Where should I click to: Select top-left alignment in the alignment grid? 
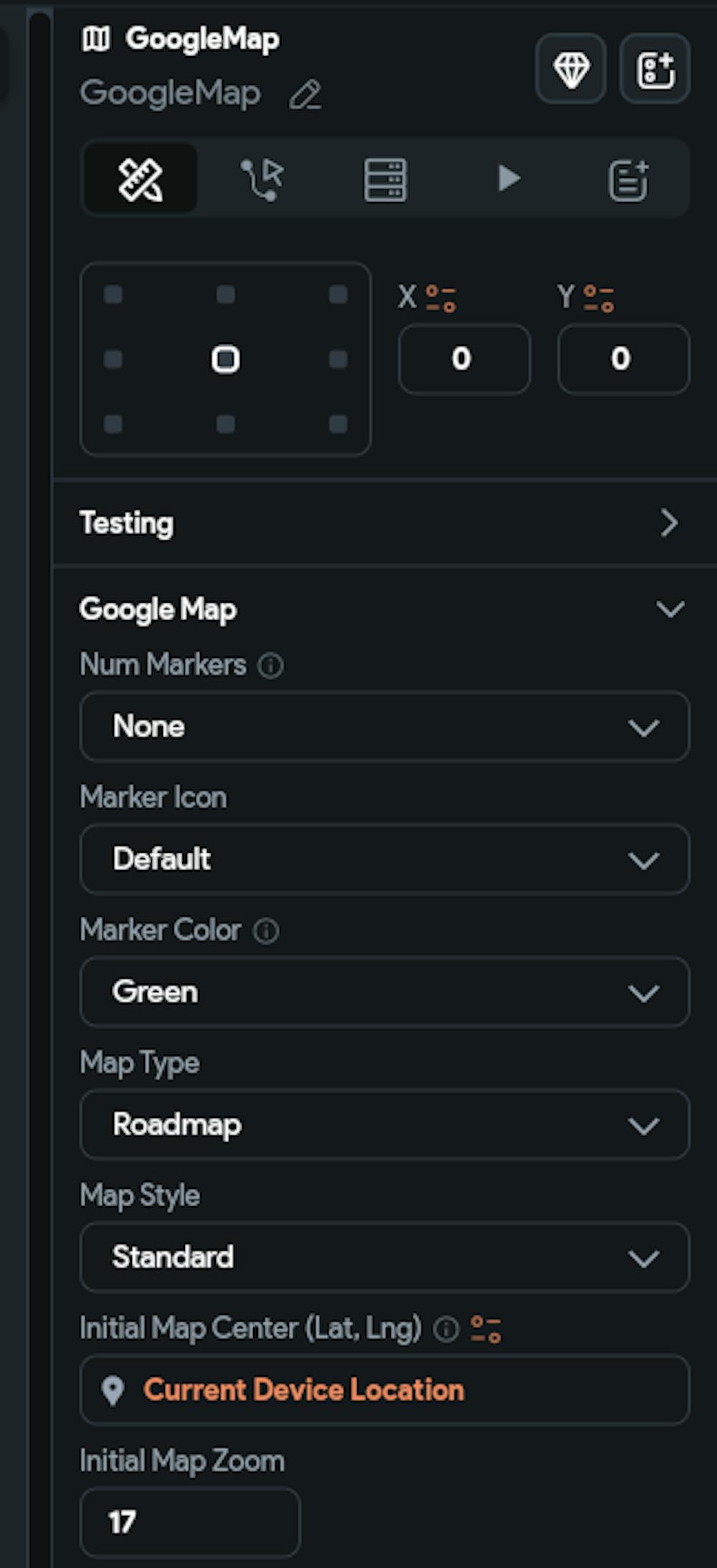pyautogui.click(x=113, y=295)
